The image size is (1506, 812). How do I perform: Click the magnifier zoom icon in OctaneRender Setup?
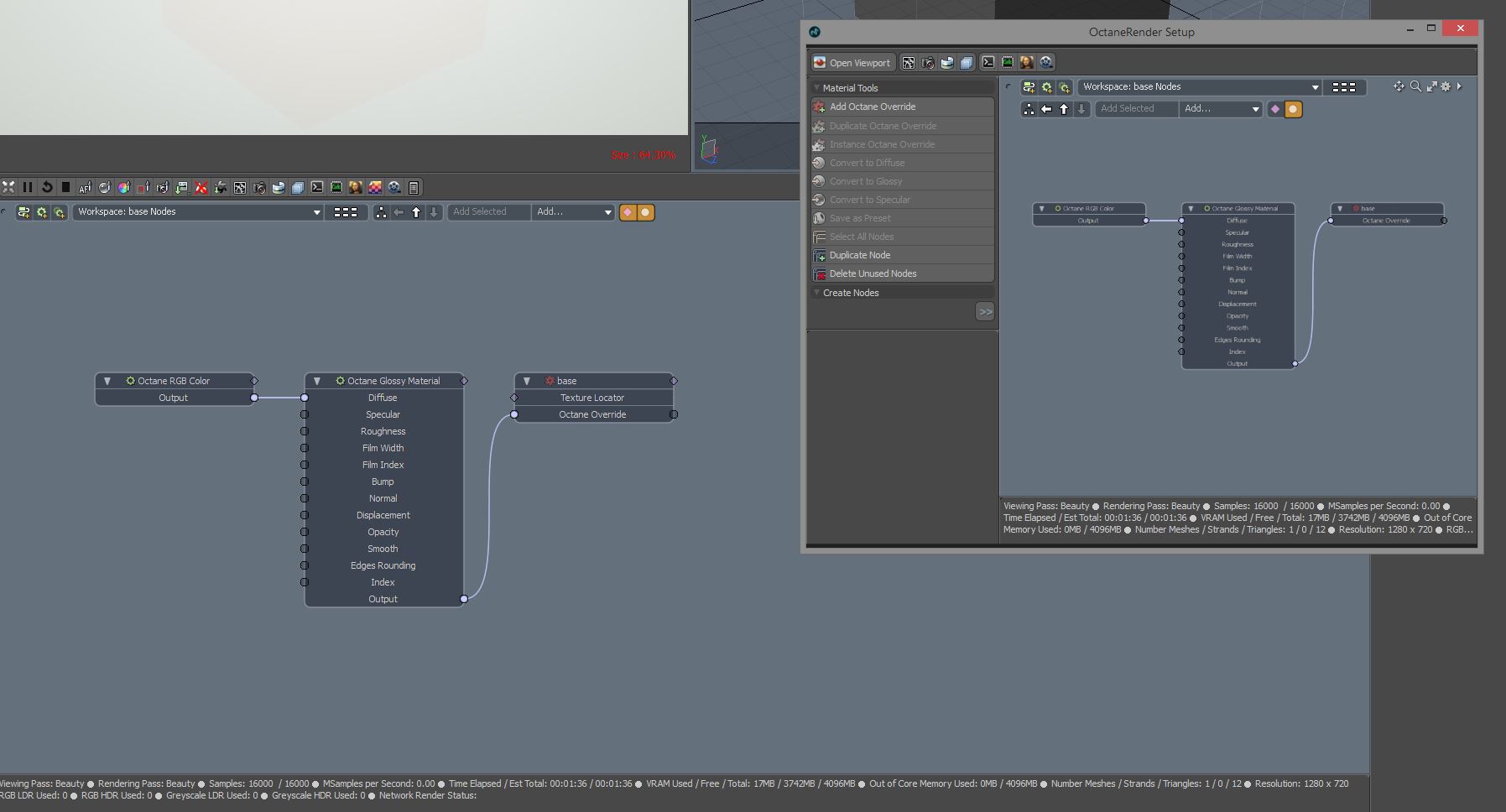pos(1415,86)
